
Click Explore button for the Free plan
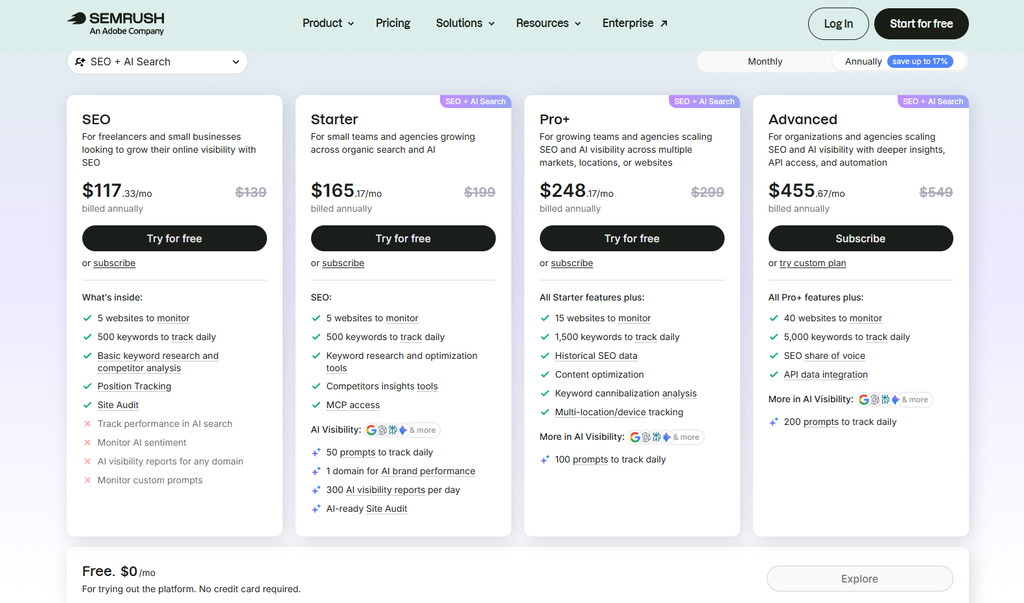coord(859,579)
